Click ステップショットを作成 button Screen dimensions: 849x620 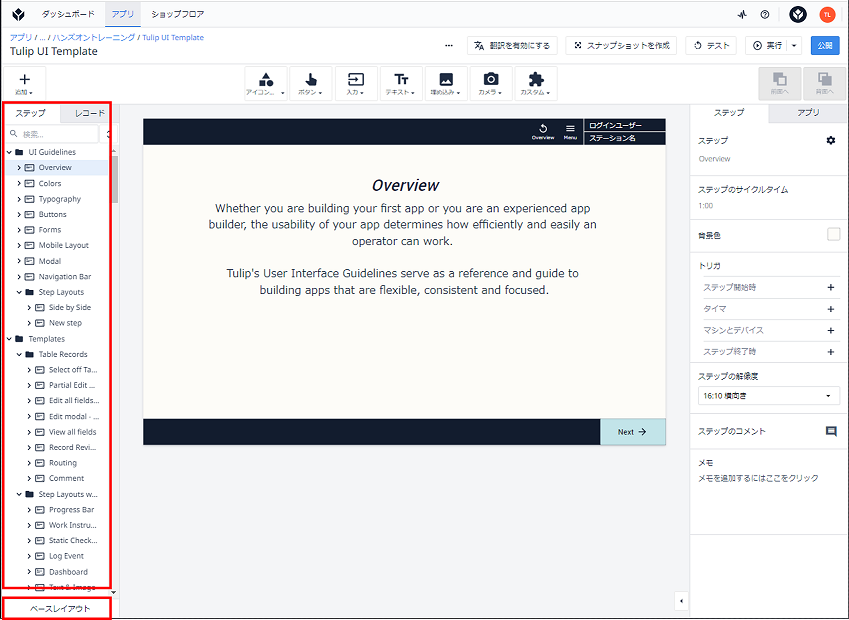(621, 45)
